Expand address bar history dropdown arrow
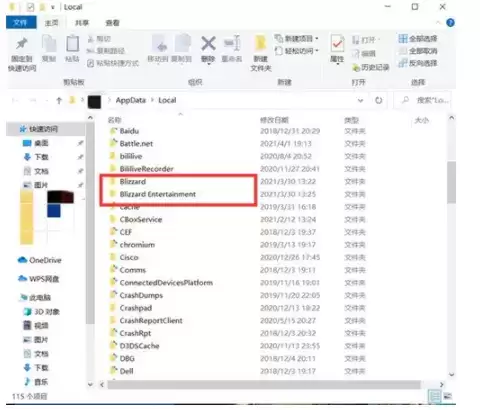Image resolution: width=480 pixels, height=410 pixels. pyautogui.click(x=360, y=100)
